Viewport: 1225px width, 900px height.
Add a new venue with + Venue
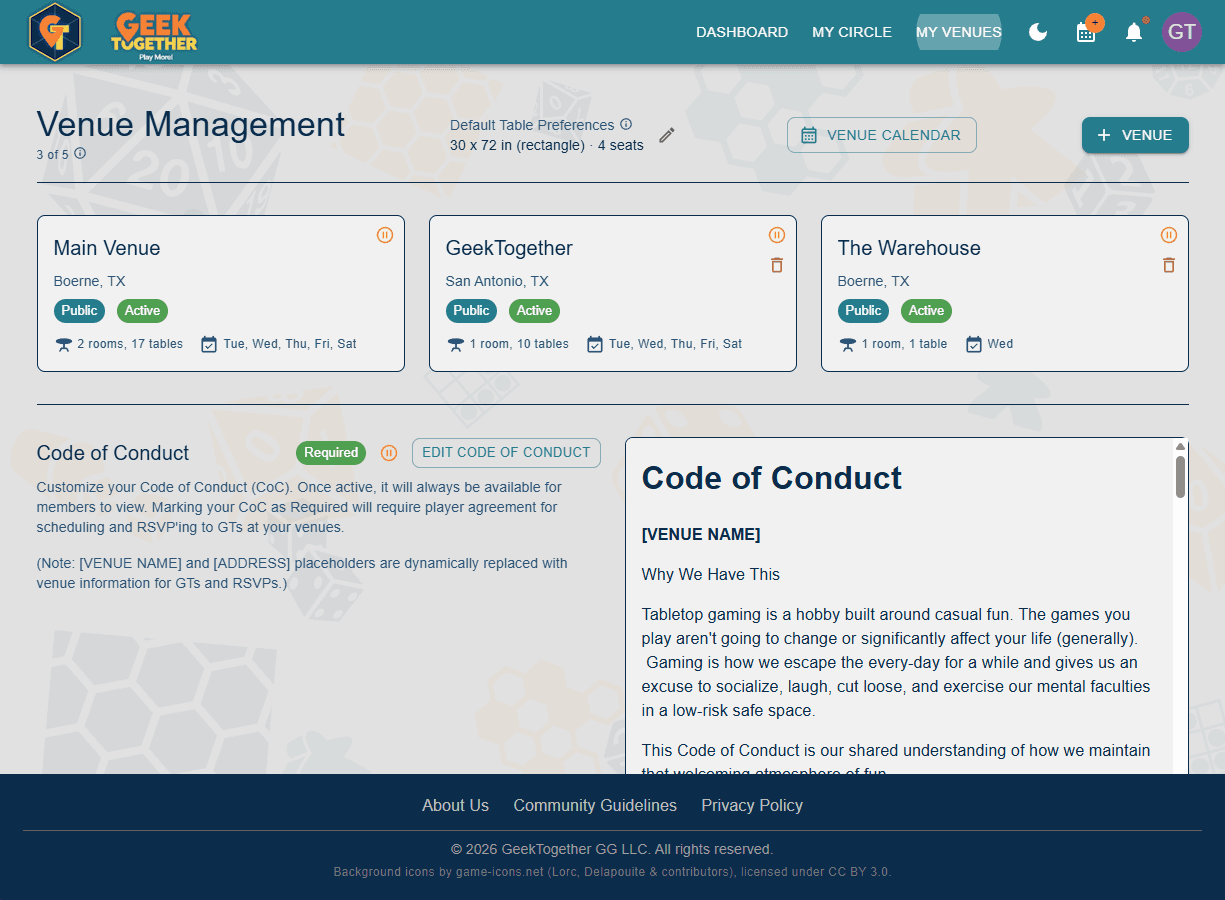coord(1135,135)
